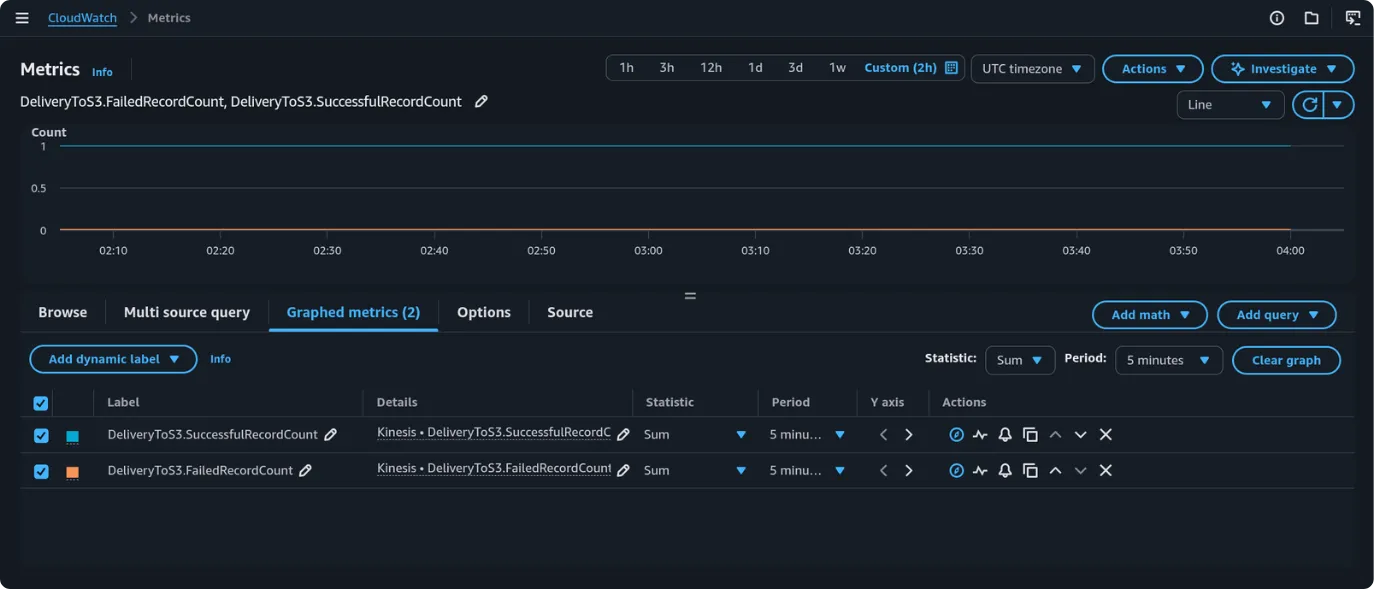Uncheck the FailedRecordCount row checkbox
The image size is (1374, 589).
click(x=41, y=471)
